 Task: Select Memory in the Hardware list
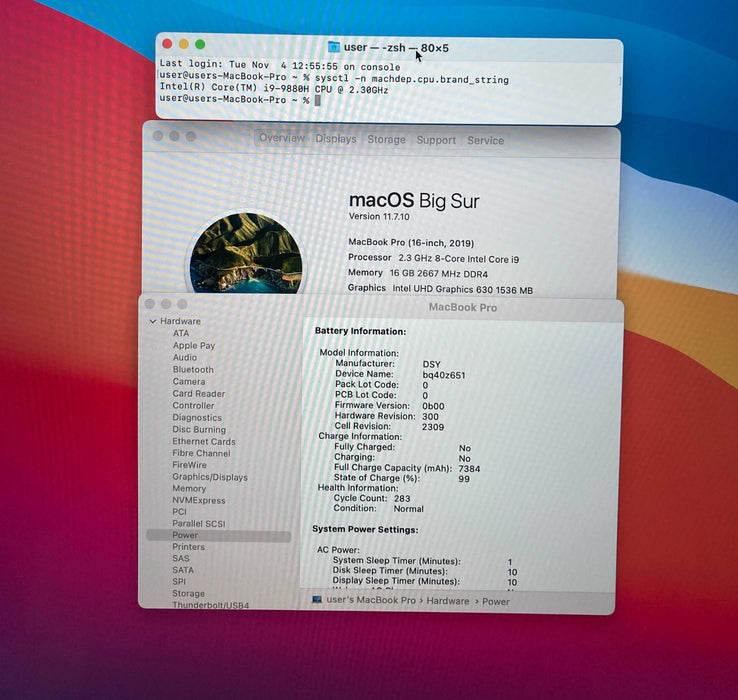(x=189, y=489)
